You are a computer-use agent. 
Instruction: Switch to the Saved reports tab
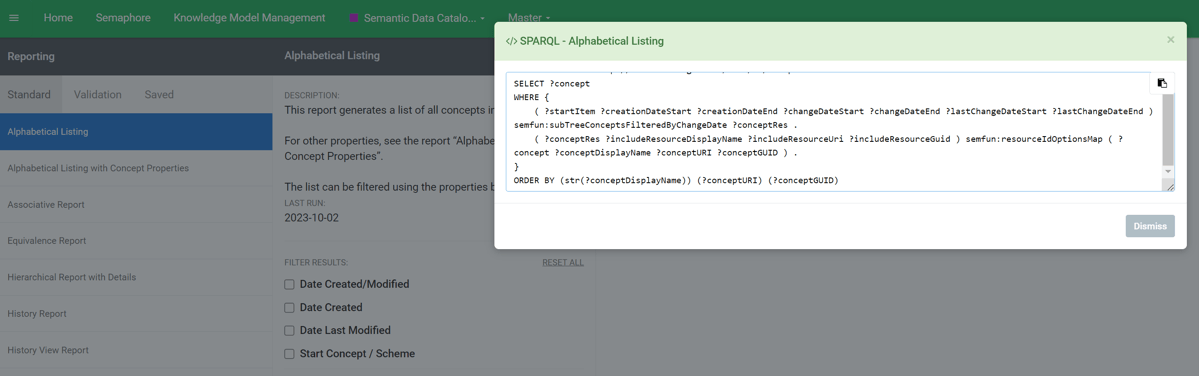[x=159, y=95]
